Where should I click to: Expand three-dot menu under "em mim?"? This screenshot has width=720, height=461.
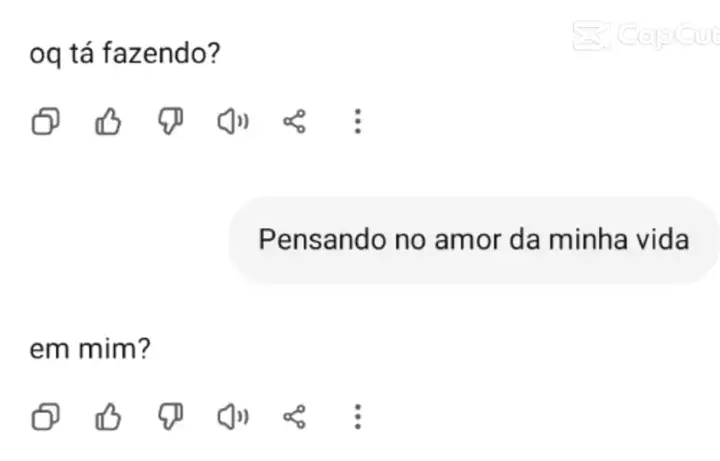tap(357, 416)
